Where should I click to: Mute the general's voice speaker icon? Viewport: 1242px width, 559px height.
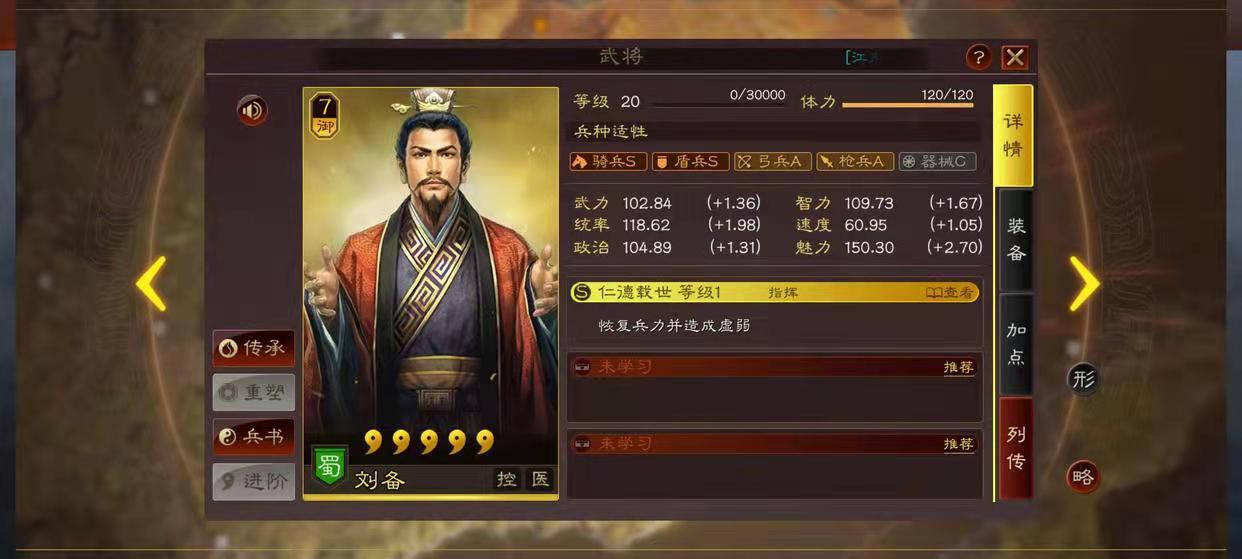[x=252, y=110]
